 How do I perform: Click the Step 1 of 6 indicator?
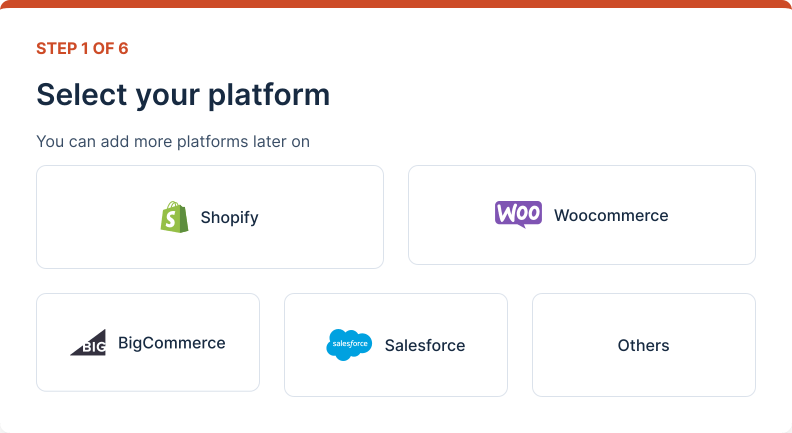82,48
